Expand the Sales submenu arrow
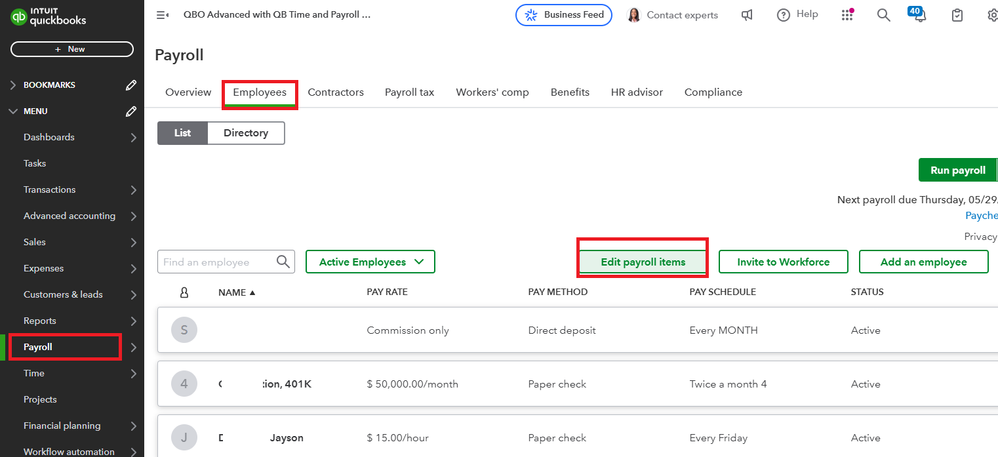This screenshot has height=457, width=998. point(133,242)
